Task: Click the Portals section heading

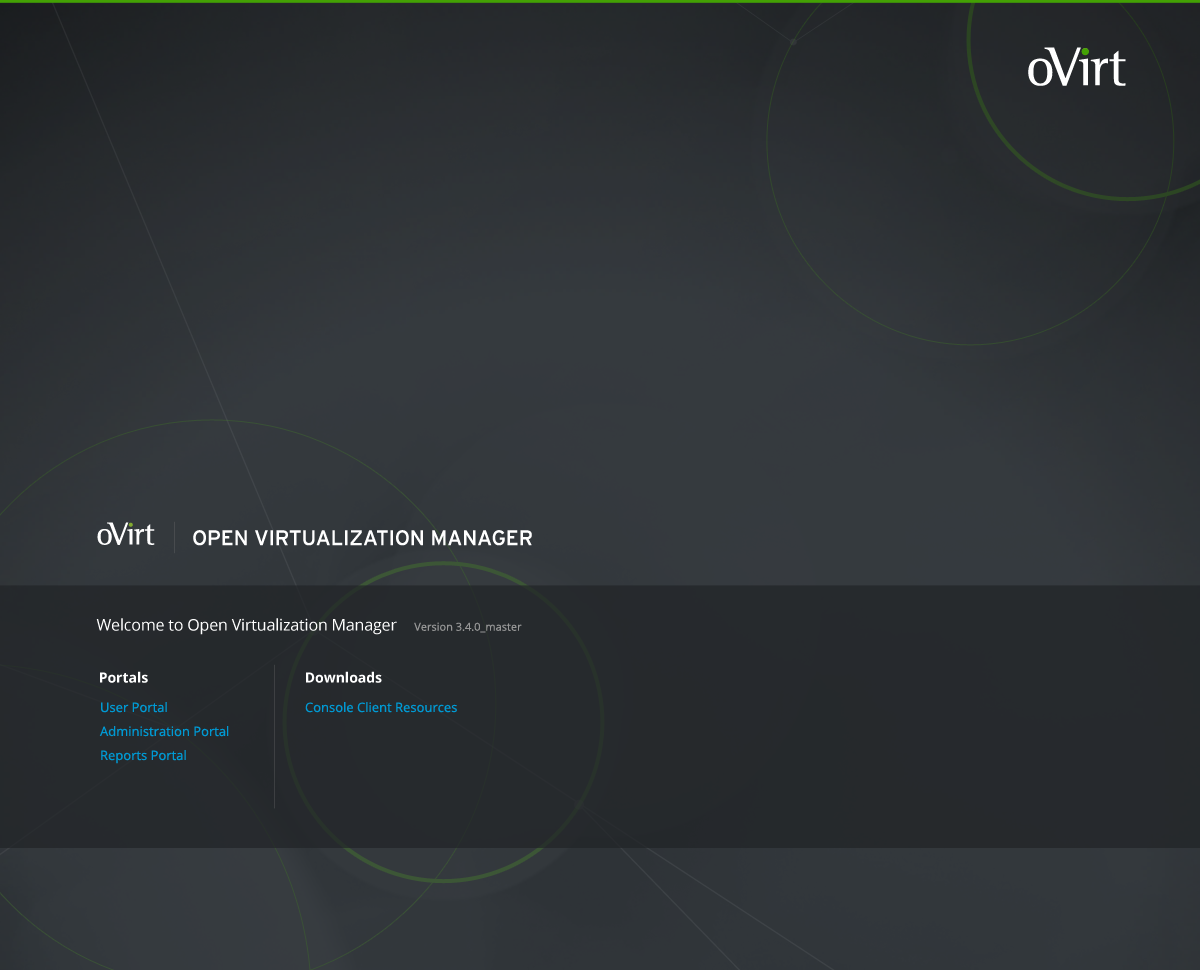Action: click(123, 677)
